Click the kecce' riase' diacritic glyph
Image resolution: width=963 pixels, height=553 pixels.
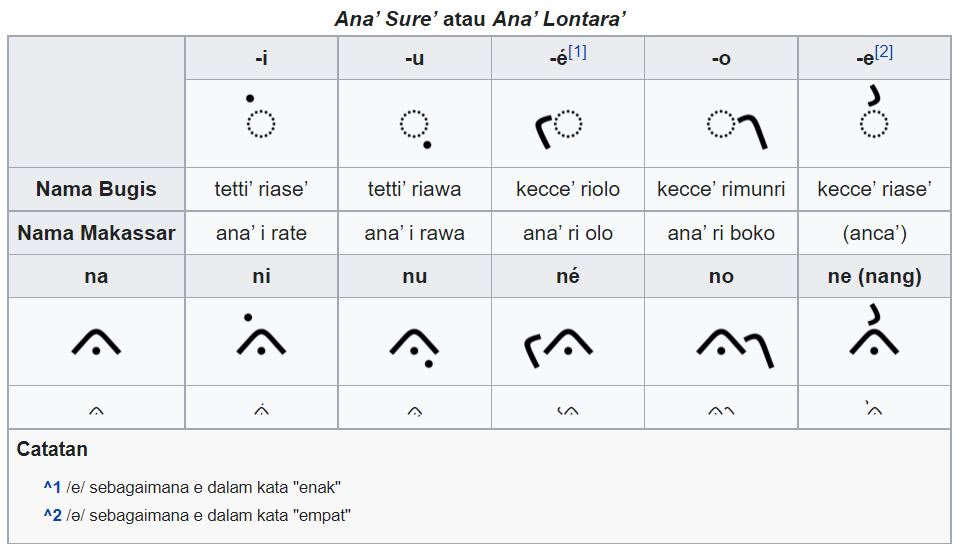(x=873, y=112)
